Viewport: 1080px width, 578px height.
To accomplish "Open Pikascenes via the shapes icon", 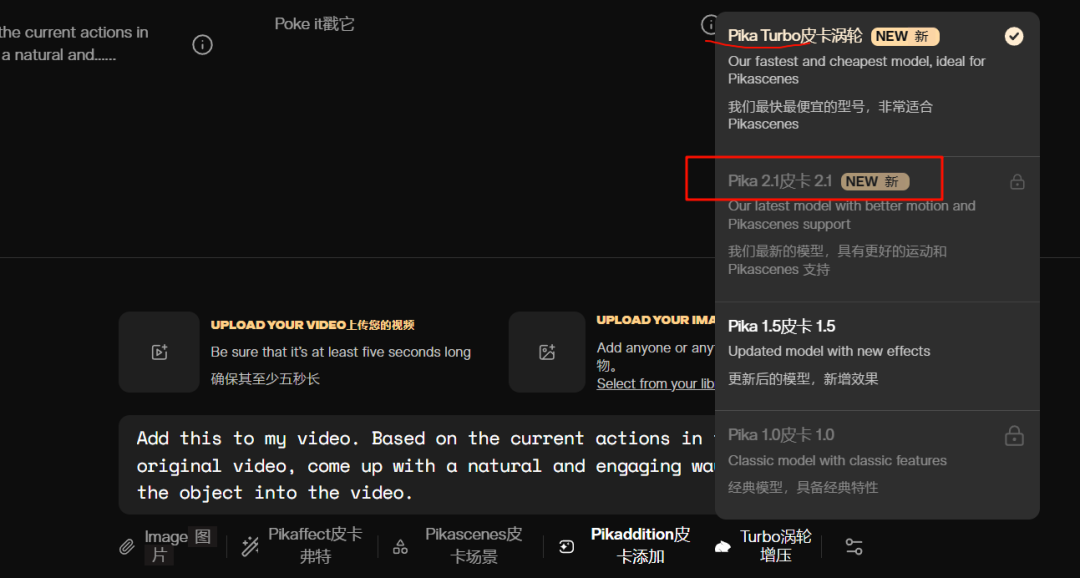I will [x=400, y=548].
